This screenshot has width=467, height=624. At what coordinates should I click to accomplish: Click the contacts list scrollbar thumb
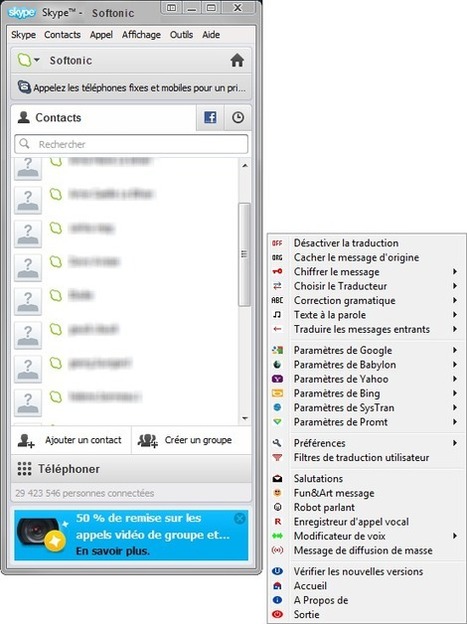pos(244,254)
